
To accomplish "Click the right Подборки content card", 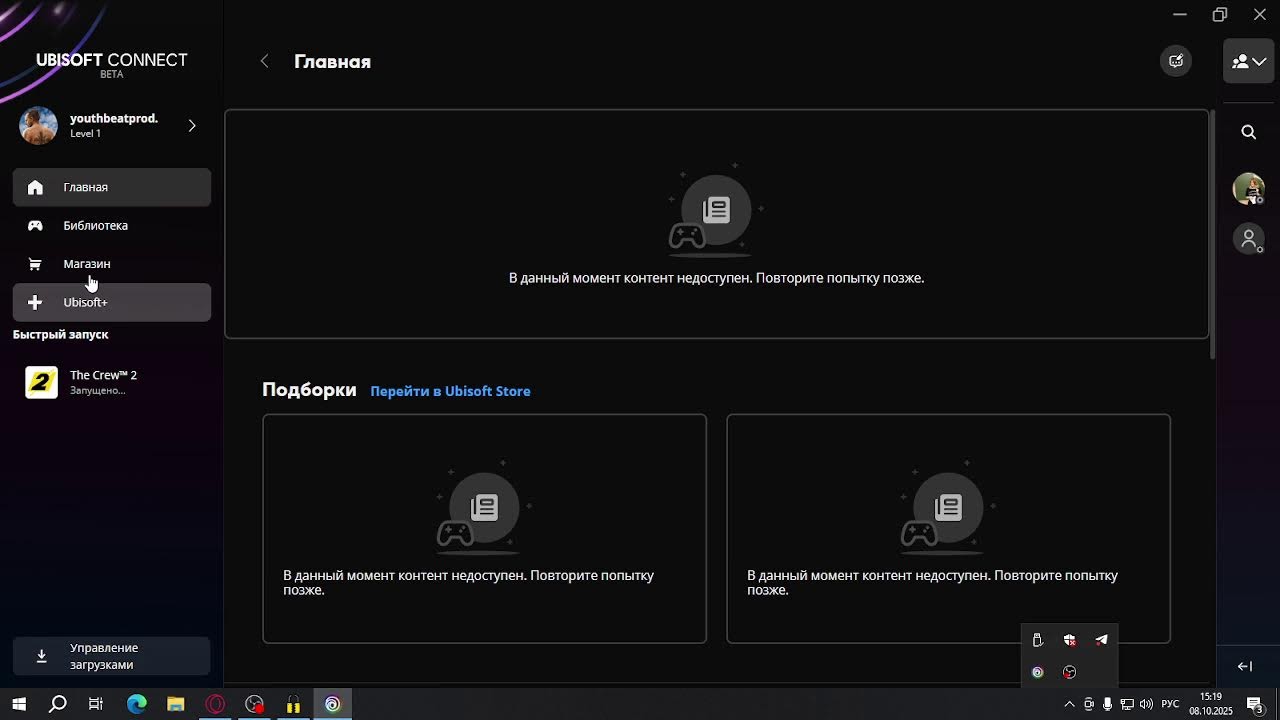I will point(948,528).
